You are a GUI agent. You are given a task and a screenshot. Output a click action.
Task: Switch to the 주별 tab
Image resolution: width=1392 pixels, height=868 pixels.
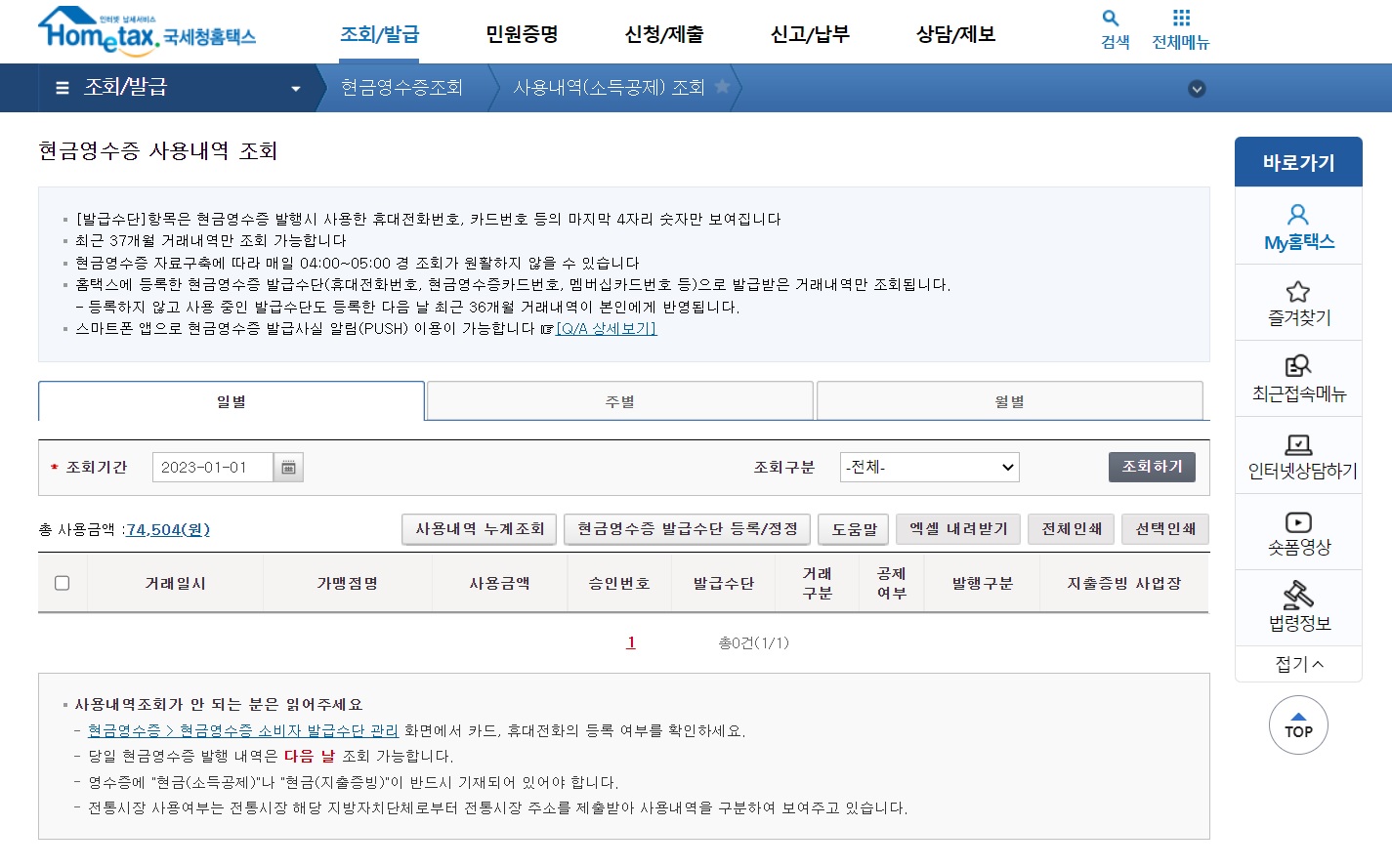pos(619,400)
